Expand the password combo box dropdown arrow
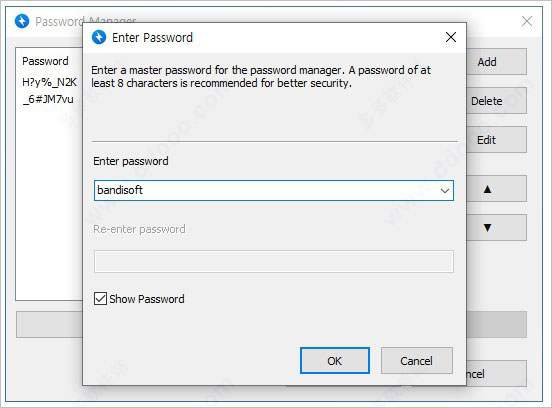 pyautogui.click(x=445, y=191)
